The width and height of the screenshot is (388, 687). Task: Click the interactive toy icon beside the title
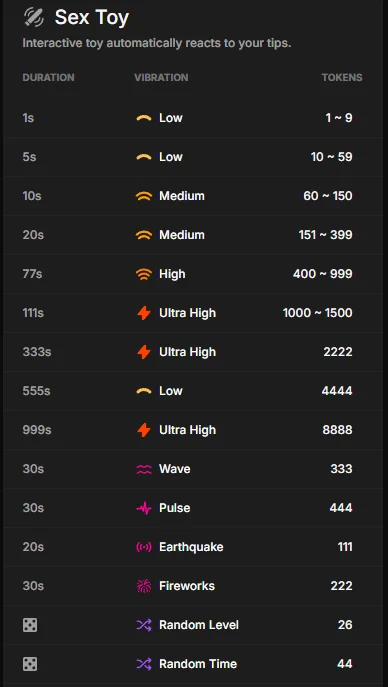tap(34, 18)
